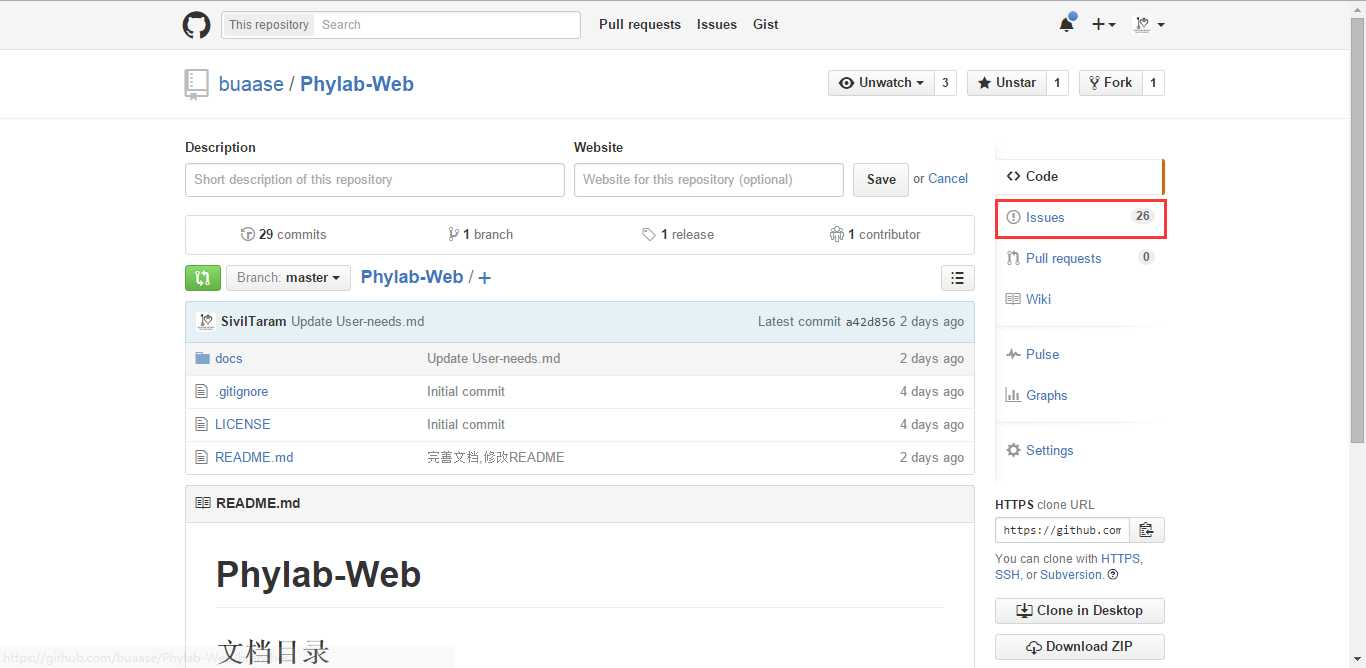Open the buaase owner link
Screen dimensions: 1366x668
coord(251,84)
